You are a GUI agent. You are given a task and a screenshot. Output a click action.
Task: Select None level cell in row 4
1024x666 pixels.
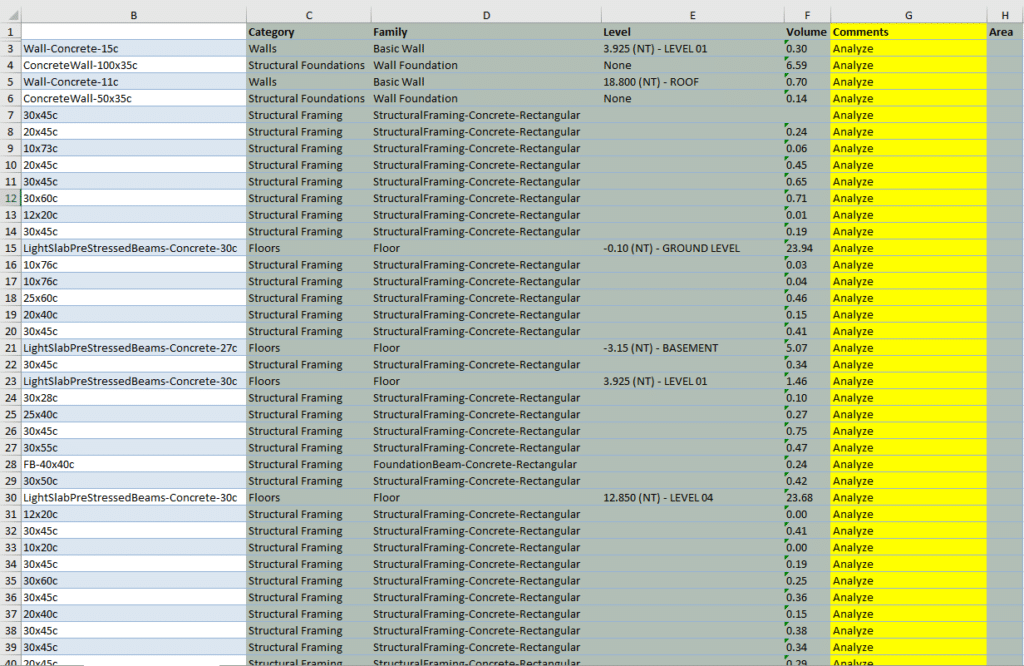[x=692, y=65]
